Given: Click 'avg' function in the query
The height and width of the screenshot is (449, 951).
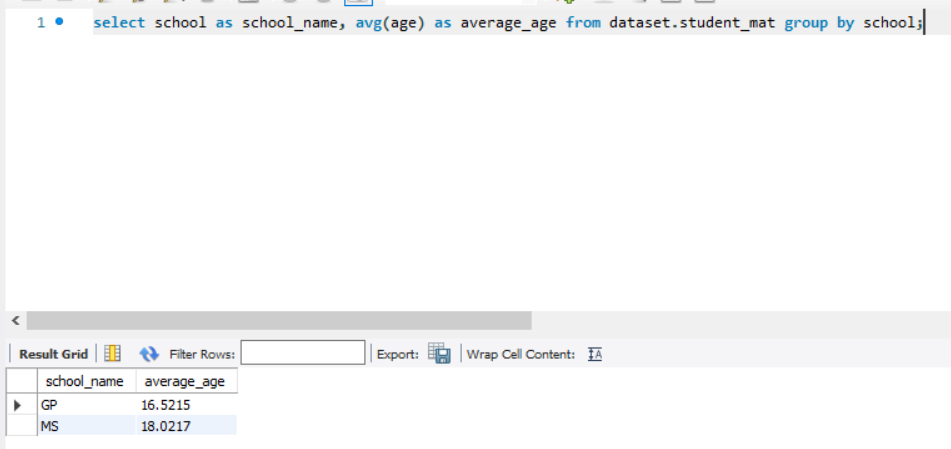Looking at the screenshot, I should (x=369, y=23).
